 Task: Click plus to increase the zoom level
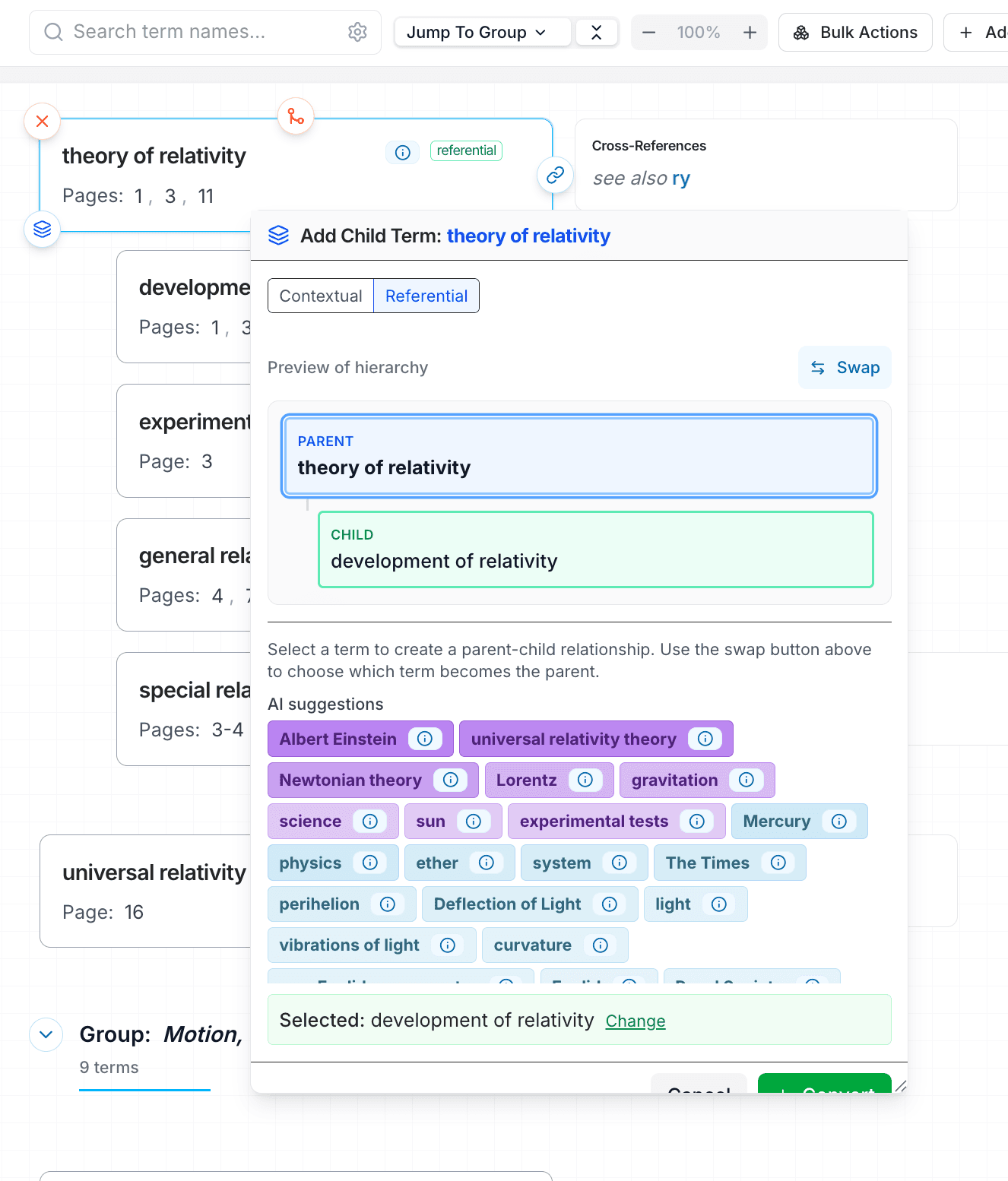click(750, 32)
